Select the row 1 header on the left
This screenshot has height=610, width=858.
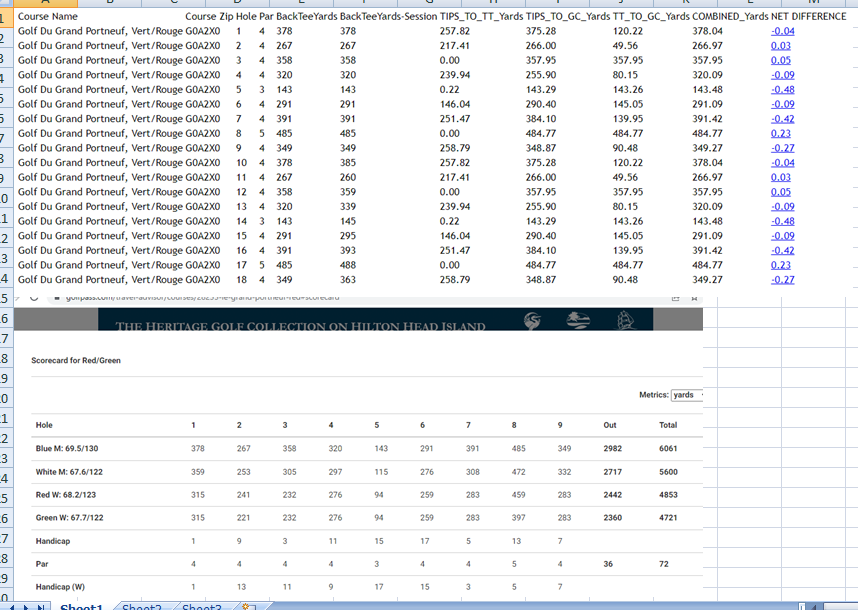(6, 18)
